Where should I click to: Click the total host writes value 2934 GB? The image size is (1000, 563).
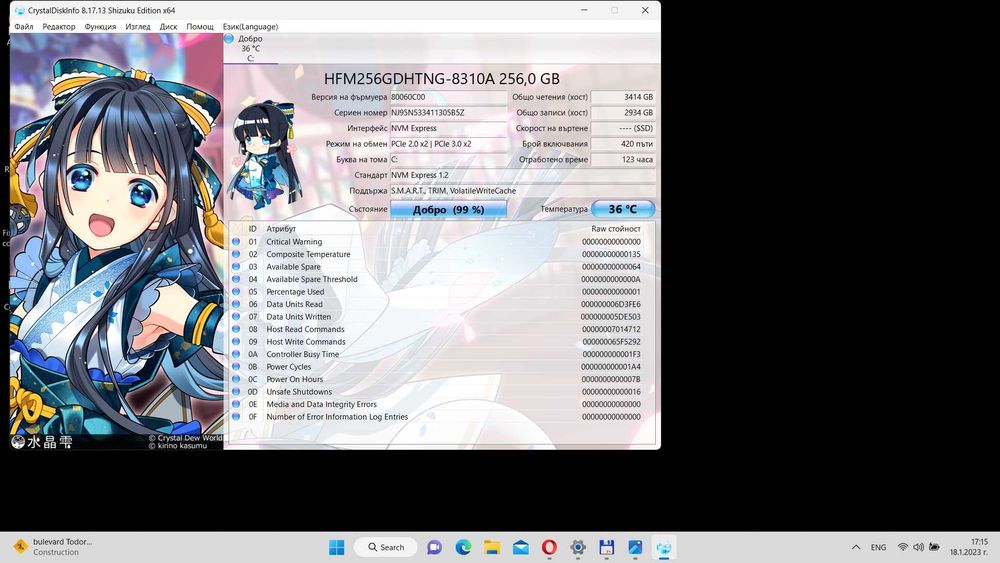tap(623, 112)
